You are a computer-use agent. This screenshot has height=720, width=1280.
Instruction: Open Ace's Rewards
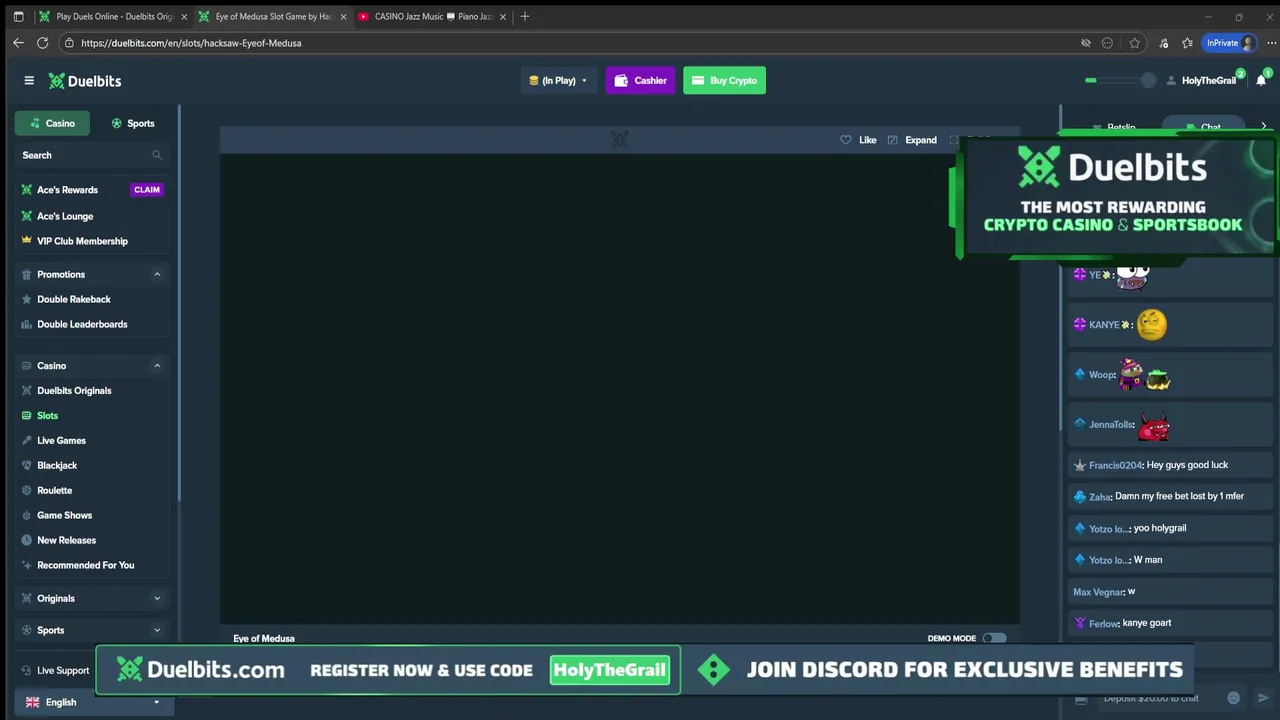(x=67, y=190)
